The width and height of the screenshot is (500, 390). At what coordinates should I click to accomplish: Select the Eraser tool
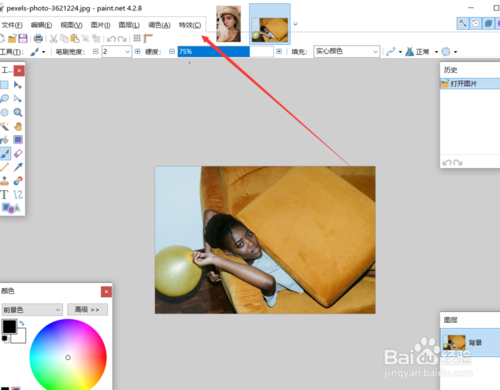(18, 153)
